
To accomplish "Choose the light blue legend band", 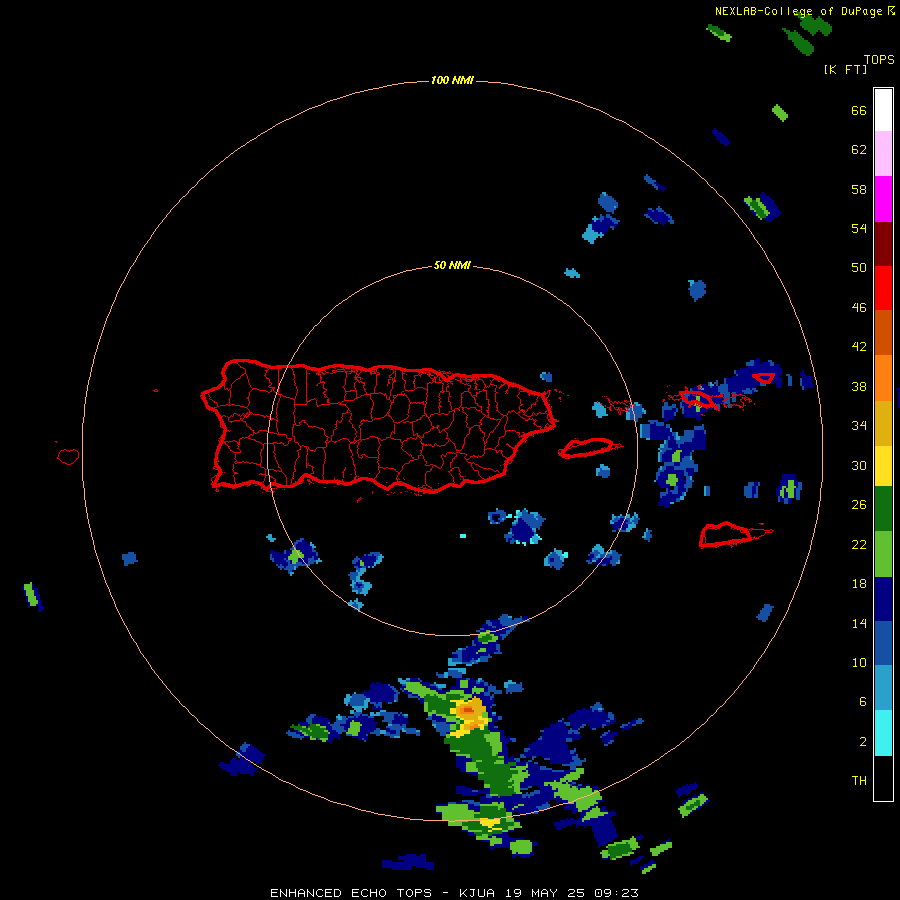I will click(883, 688).
